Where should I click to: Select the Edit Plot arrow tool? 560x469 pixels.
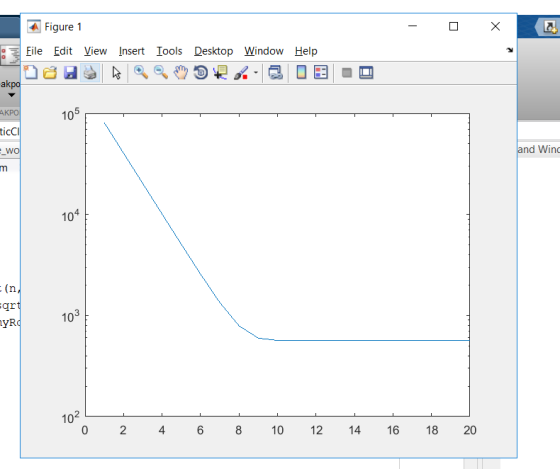[x=116, y=73]
